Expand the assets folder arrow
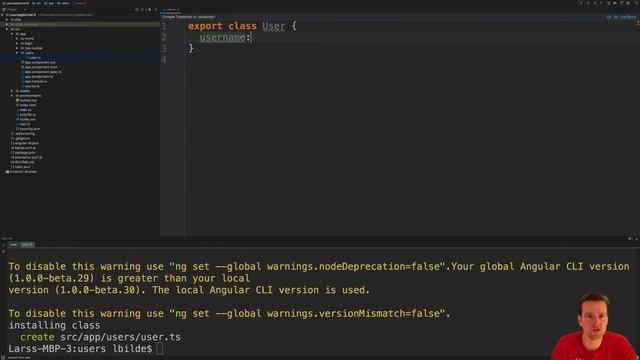640x360 pixels. [12, 91]
